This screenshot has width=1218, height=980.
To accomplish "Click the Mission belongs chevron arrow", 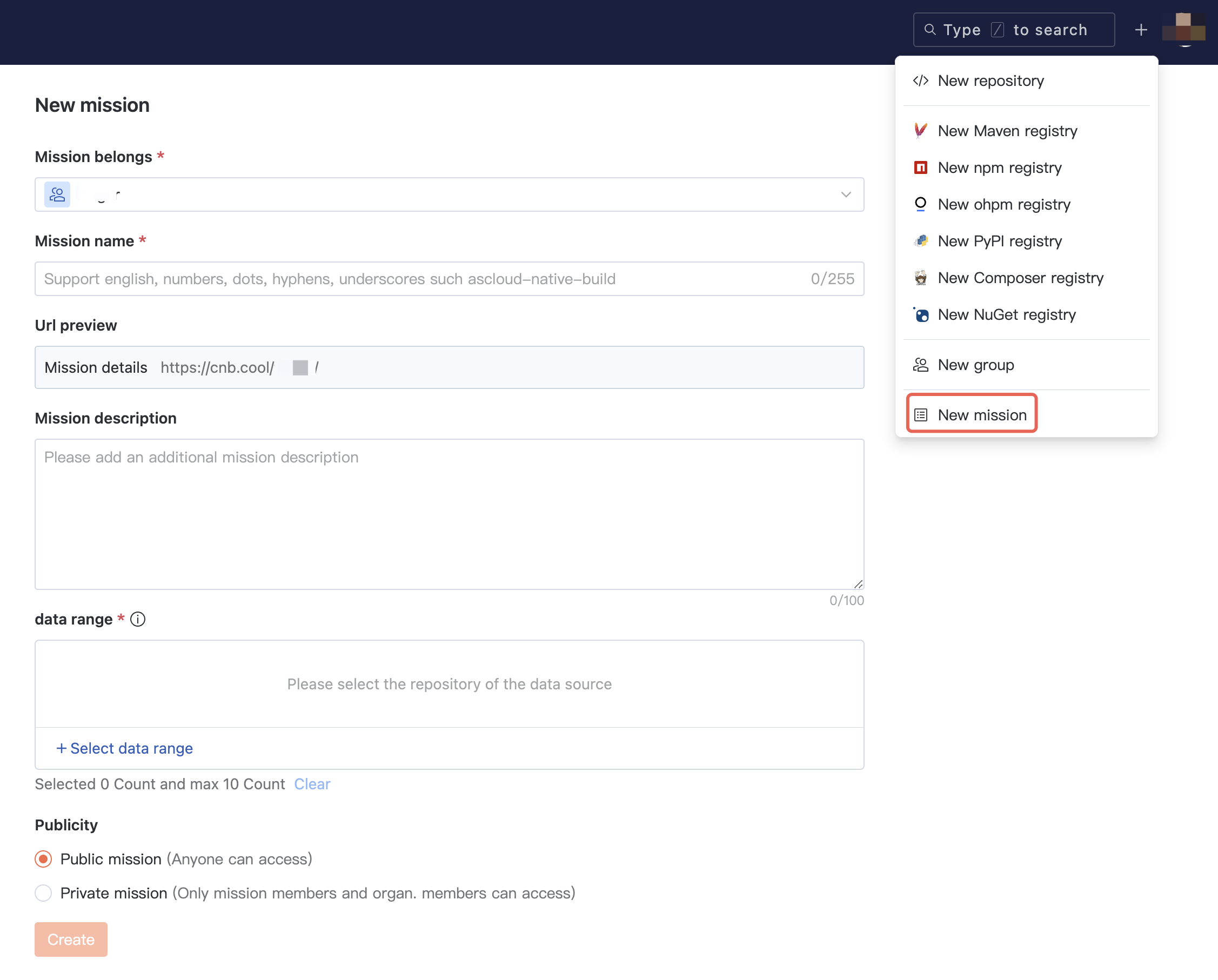I will [846, 195].
